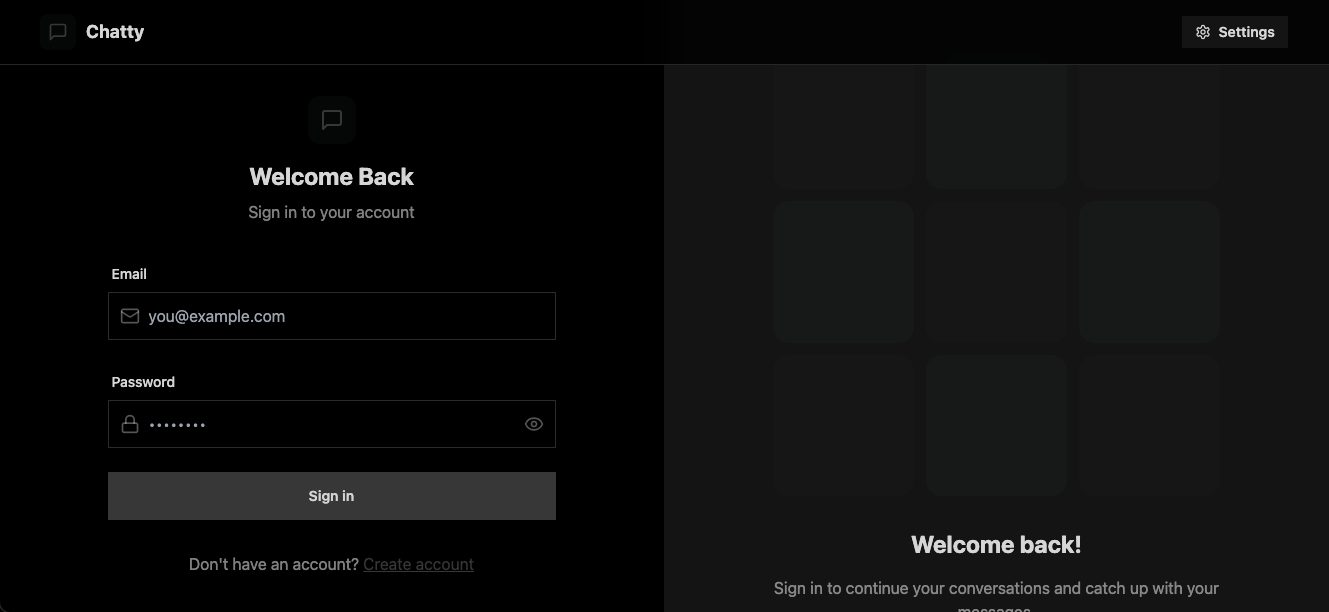
Task: Select the Welcome Back heading
Action: (331, 176)
